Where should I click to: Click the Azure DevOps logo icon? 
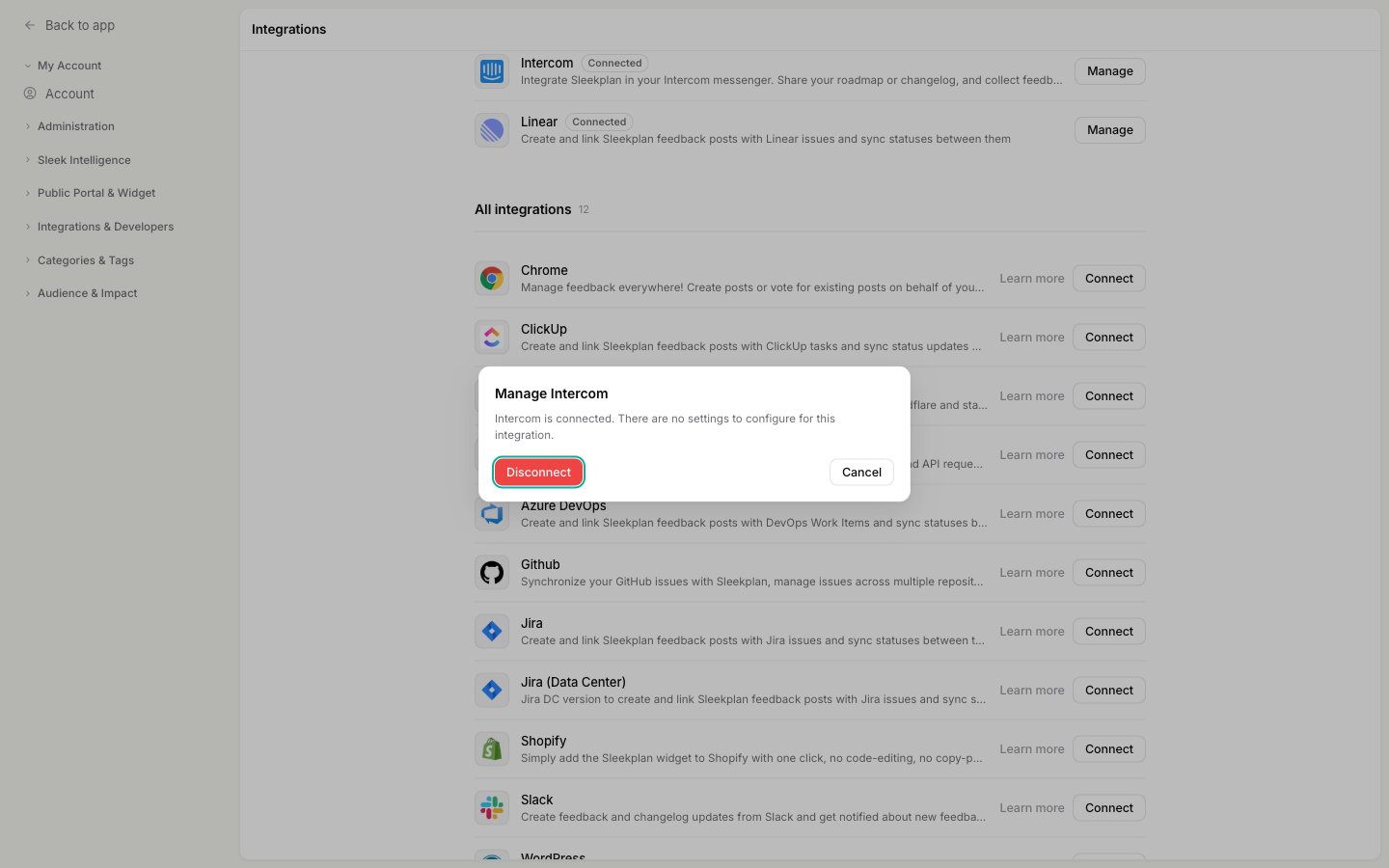(492, 515)
